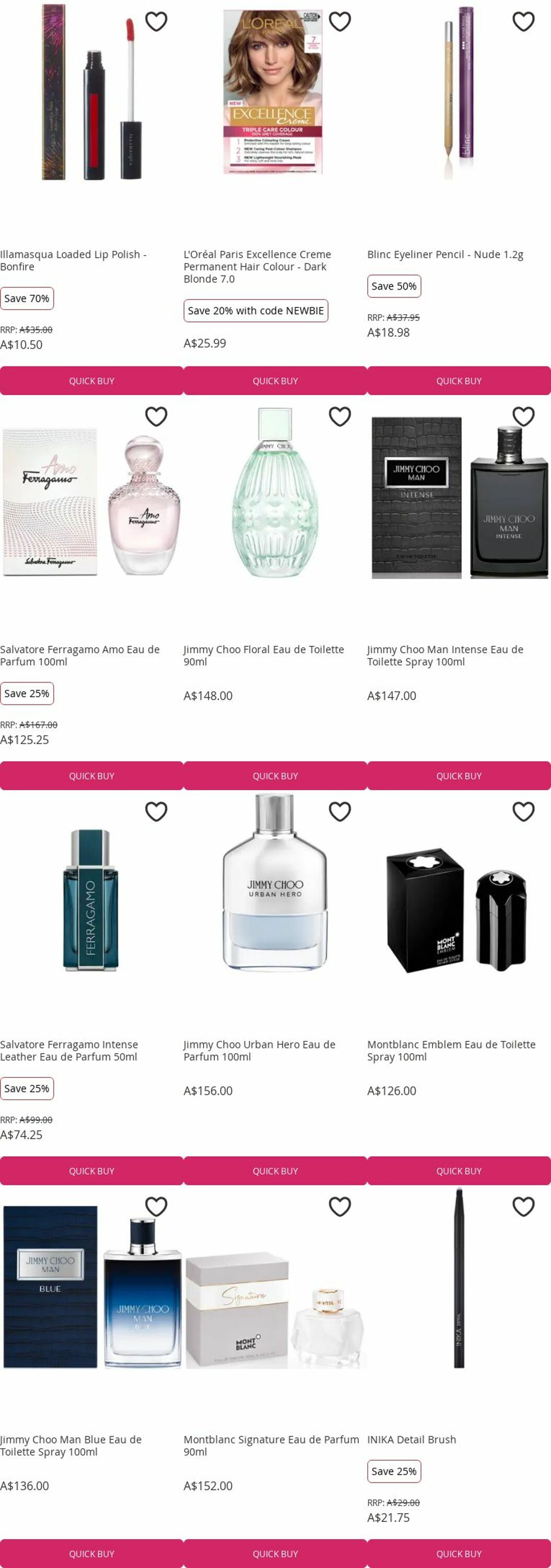Wishlist the Salvatore Ferragamo Amo perfume
This screenshot has width=551, height=1568.
[156, 417]
